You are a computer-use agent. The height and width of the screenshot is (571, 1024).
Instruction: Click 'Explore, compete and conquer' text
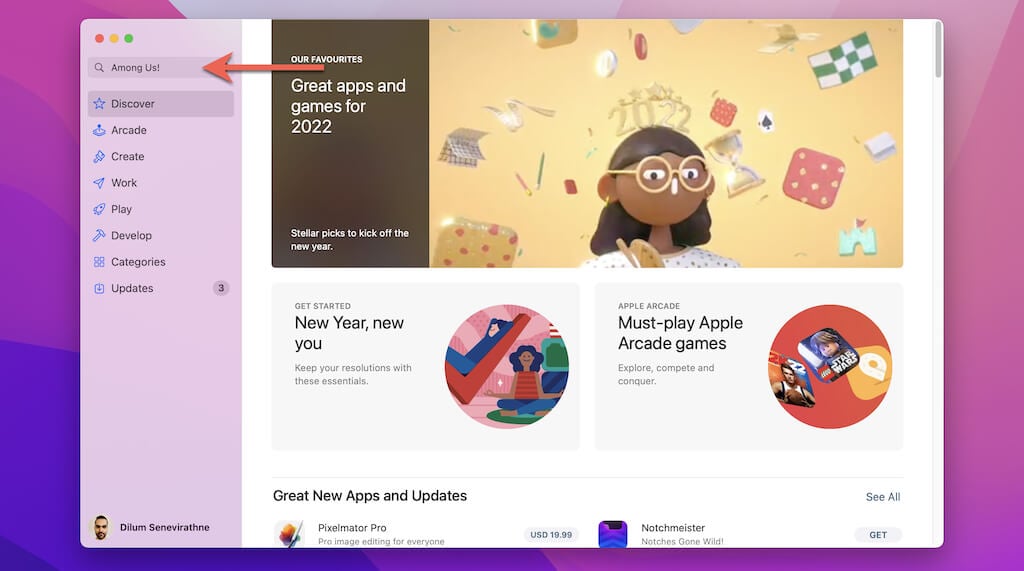tap(666, 374)
